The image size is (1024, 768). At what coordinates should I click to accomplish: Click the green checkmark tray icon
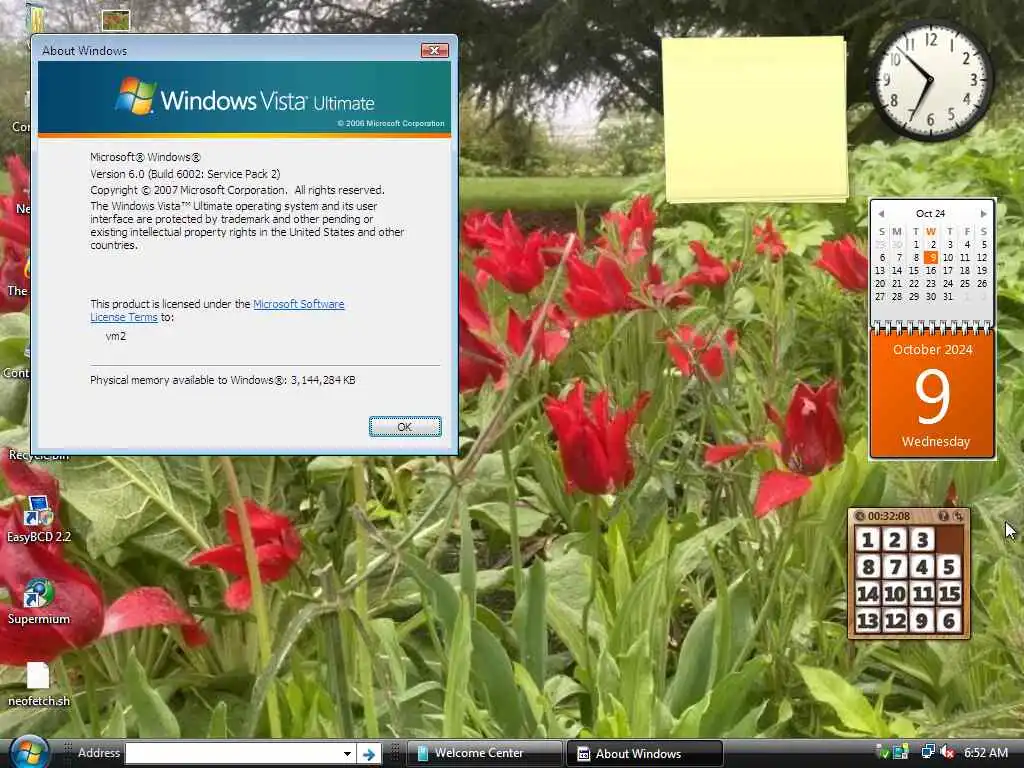point(882,752)
